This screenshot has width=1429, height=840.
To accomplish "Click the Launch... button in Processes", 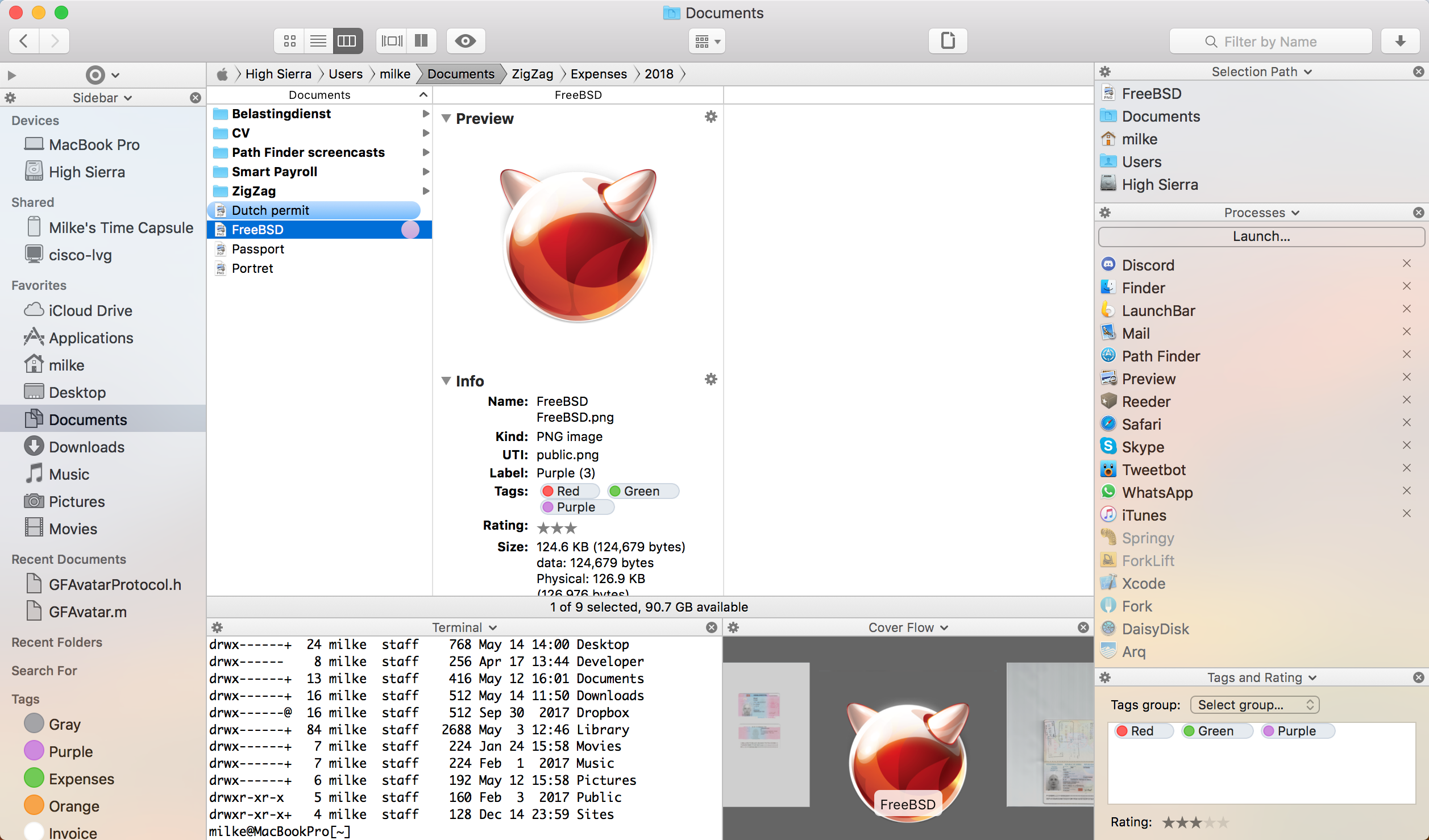I will (x=1261, y=236).
